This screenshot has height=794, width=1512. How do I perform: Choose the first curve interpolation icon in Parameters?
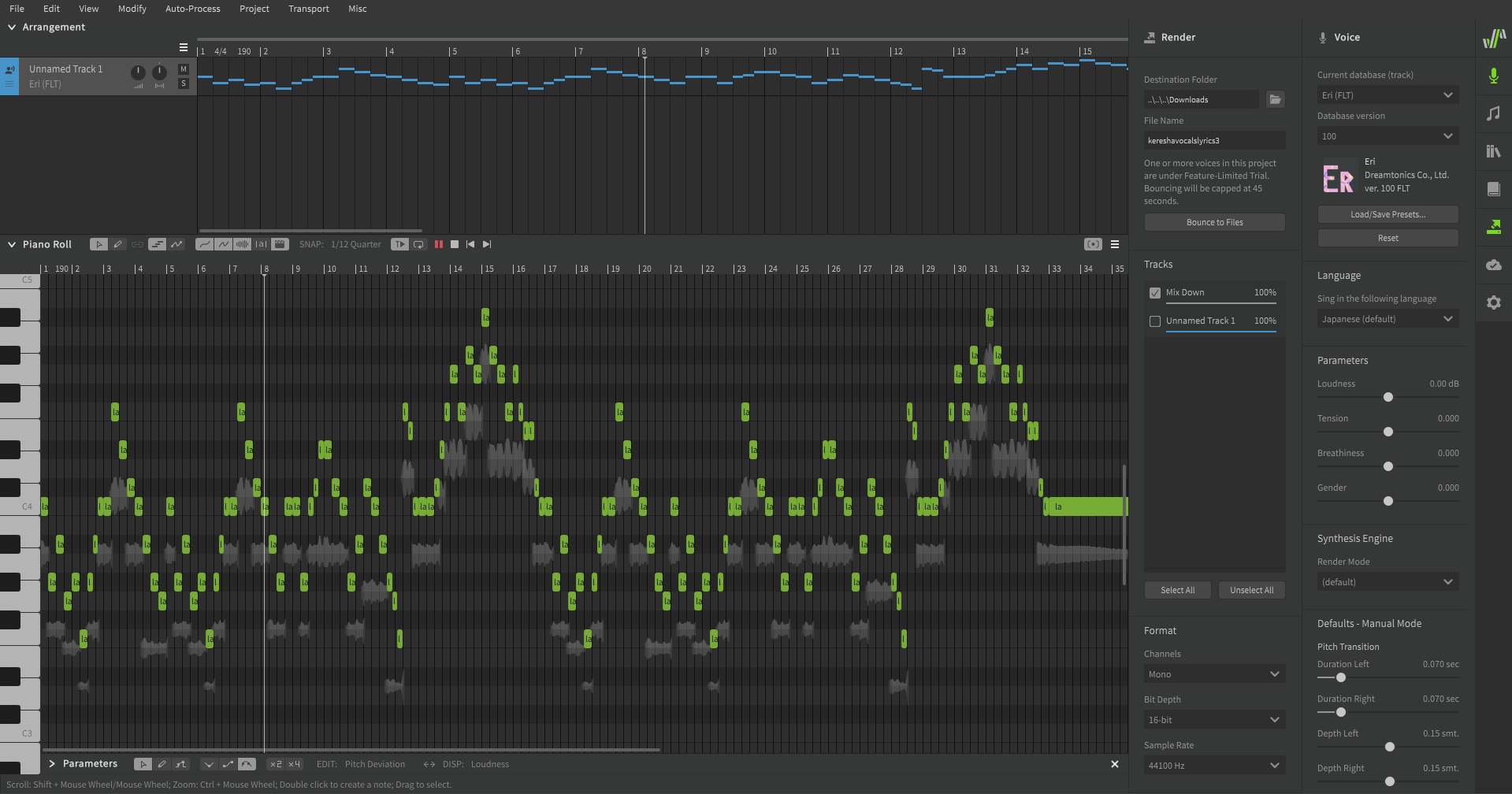click(209, 764)
